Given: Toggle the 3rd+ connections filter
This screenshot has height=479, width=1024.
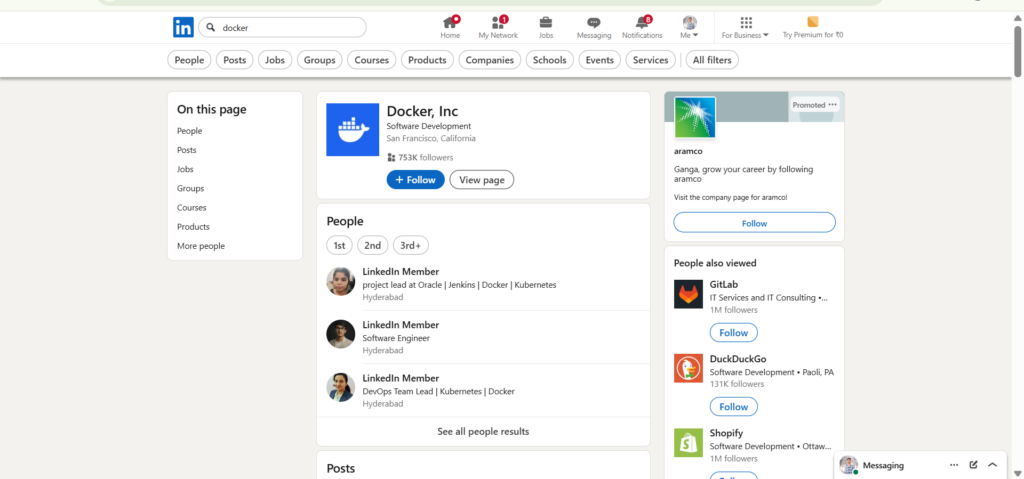Looking at the screenshot, I should pos(410,245).
